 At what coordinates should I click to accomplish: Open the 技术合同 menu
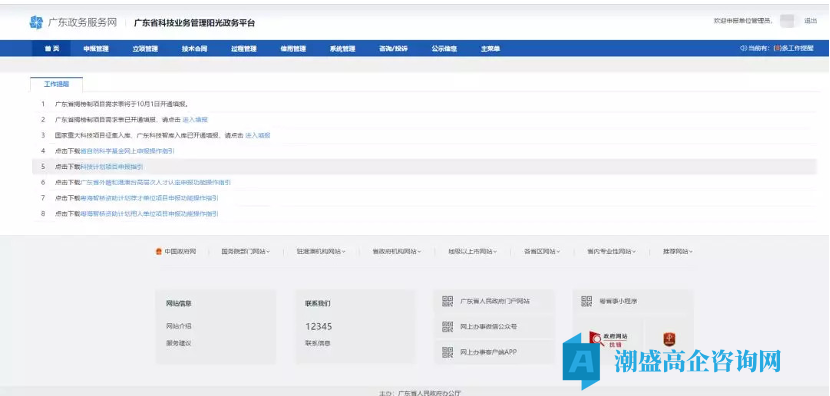[194, 49]
